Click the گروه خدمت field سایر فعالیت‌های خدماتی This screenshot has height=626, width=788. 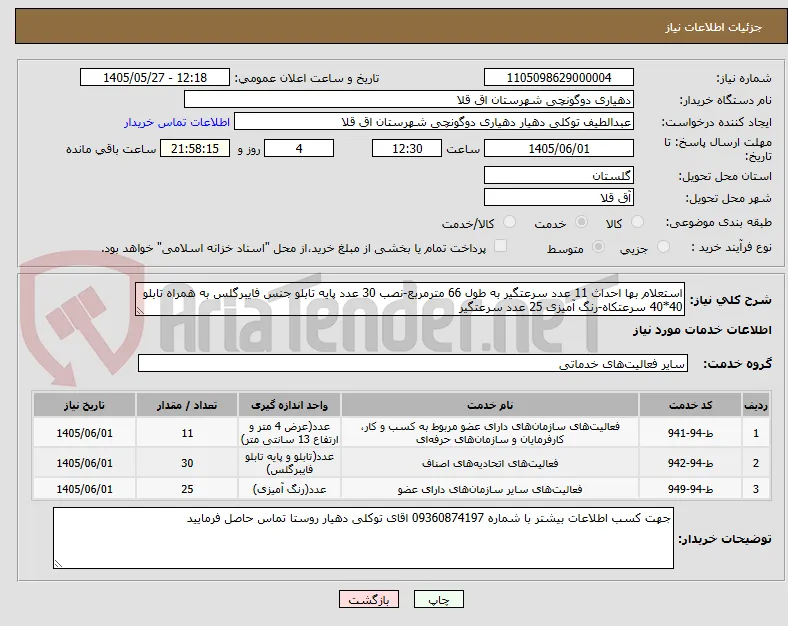(x=413, y=363)
